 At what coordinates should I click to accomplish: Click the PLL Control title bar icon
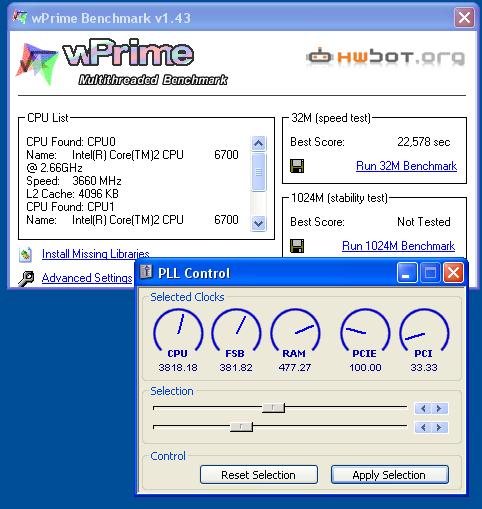coord(146,272)
